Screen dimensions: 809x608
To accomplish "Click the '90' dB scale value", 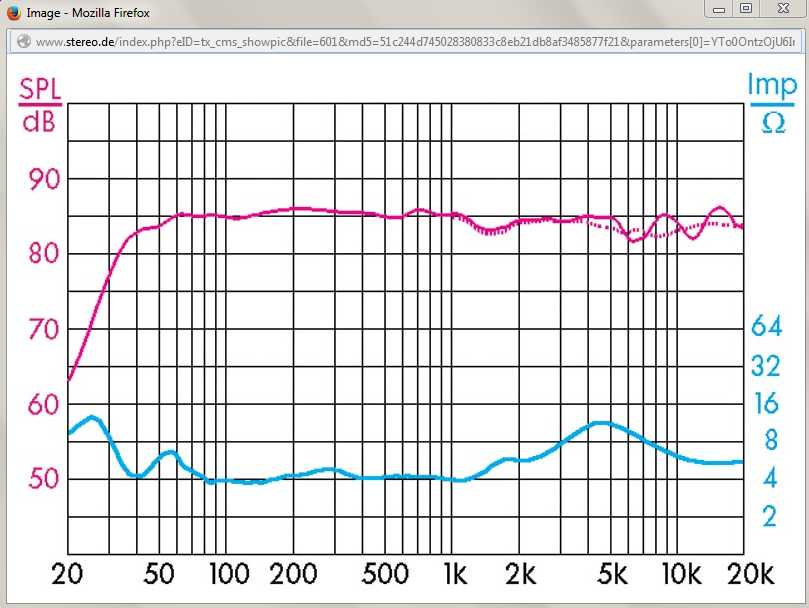I will [x=44, y=179].
